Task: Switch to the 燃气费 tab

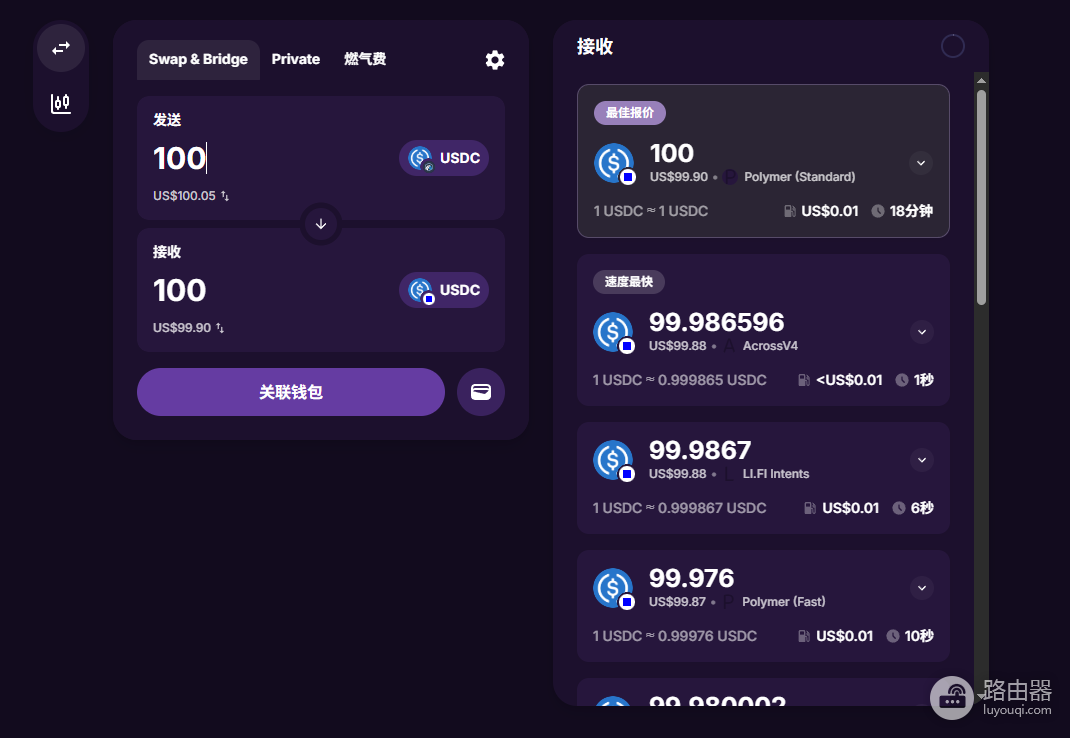Action: tap(365, 59)
